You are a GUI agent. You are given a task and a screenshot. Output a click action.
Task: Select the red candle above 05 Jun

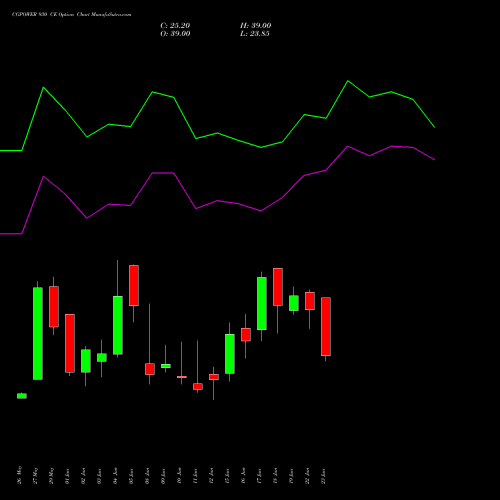134,285
